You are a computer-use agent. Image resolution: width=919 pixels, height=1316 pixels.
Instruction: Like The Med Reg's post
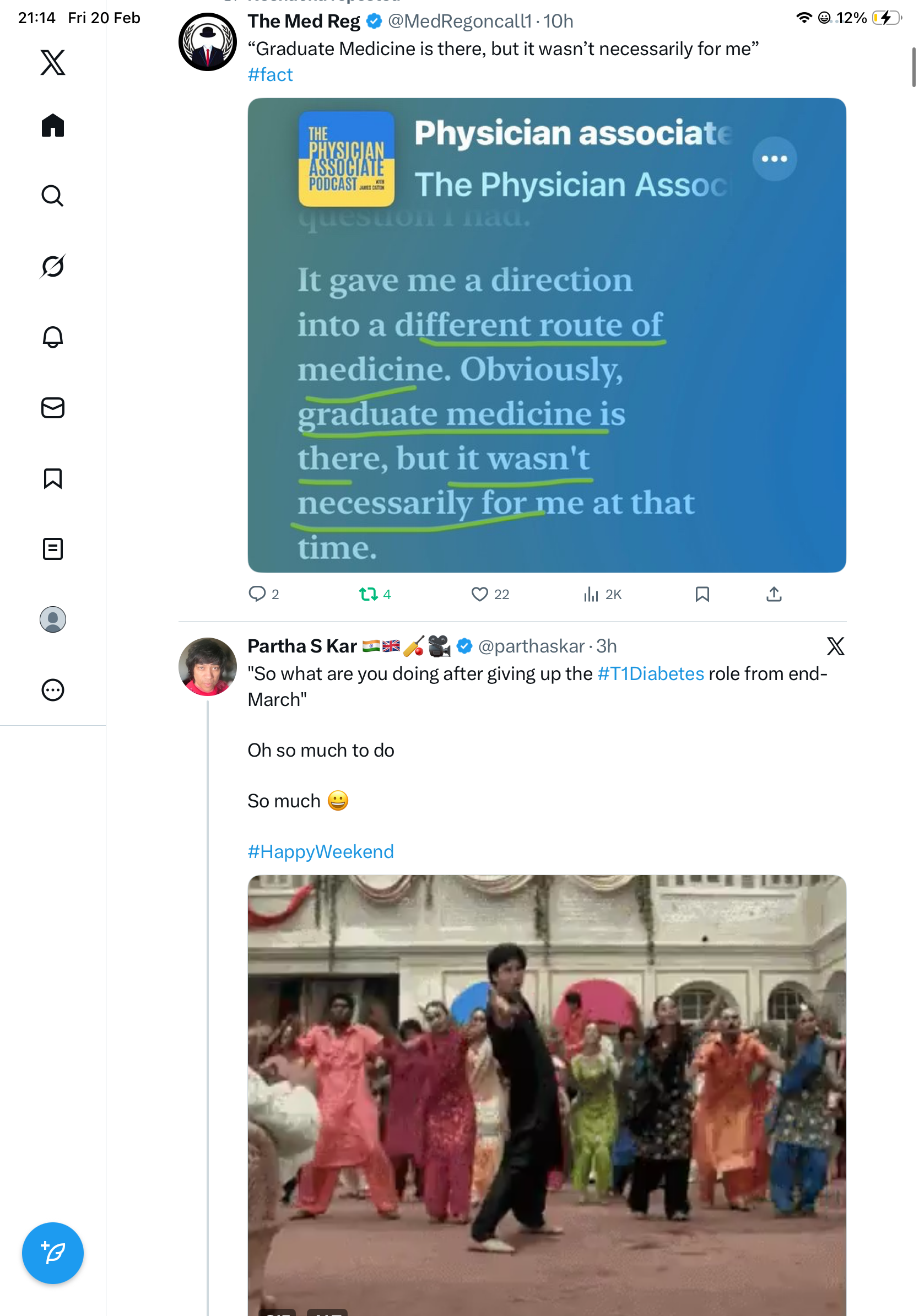479,594
